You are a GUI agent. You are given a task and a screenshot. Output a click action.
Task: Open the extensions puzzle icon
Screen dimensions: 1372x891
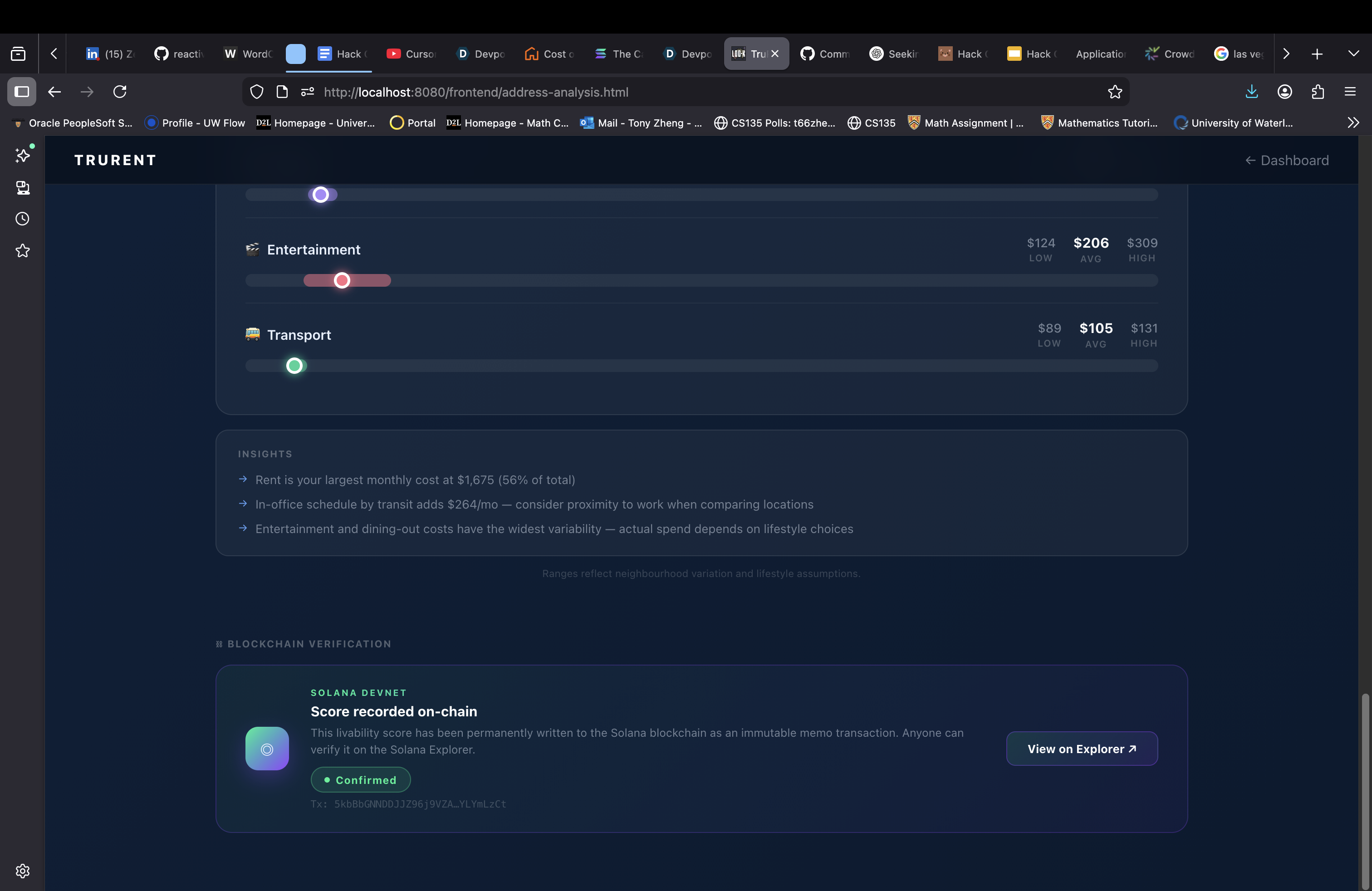click(x=1318, y=92)
